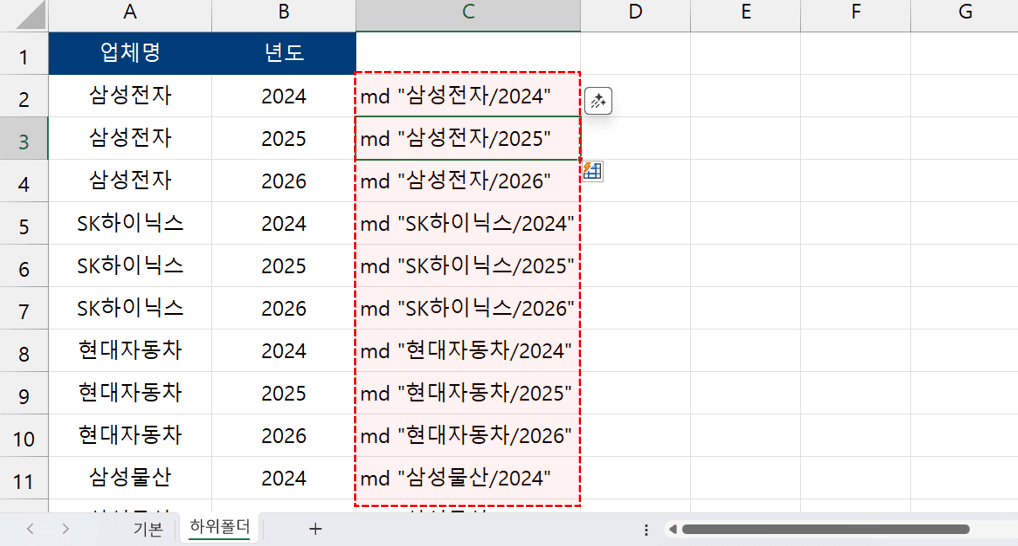Select row 9 header

24,393
